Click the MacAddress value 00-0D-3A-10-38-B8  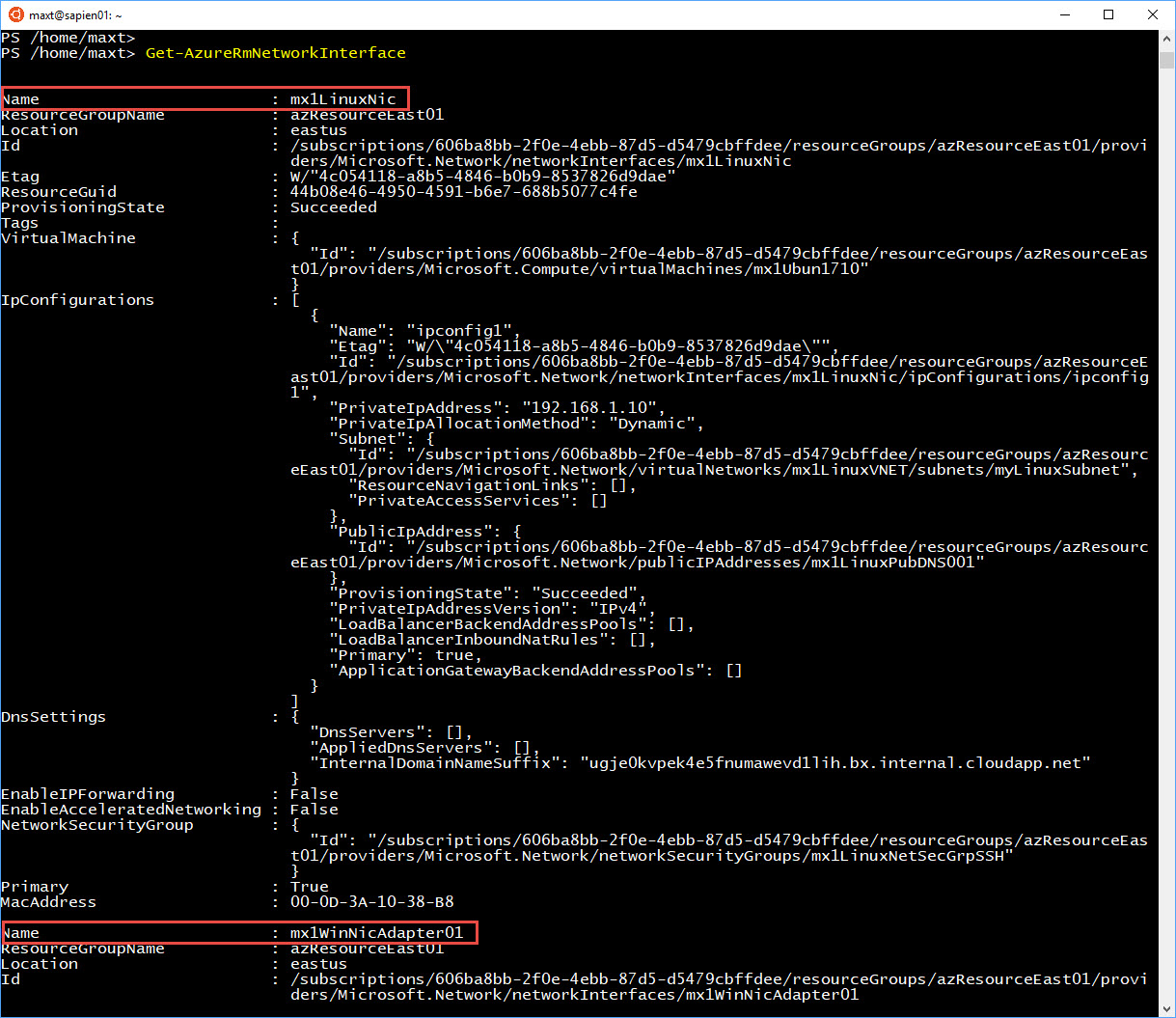pos(371,902)
